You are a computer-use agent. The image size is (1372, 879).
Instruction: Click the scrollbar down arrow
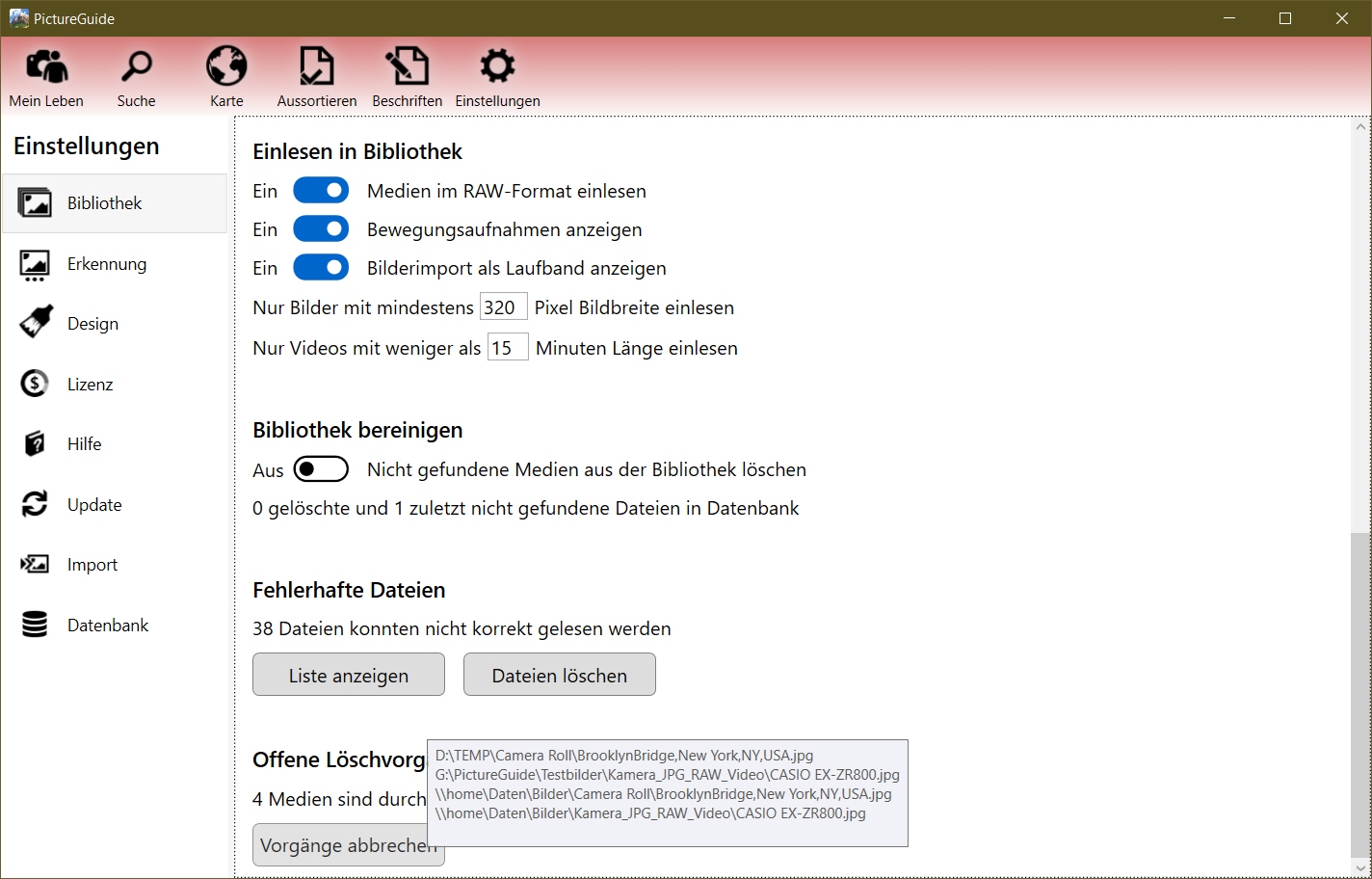(1360, 868)
